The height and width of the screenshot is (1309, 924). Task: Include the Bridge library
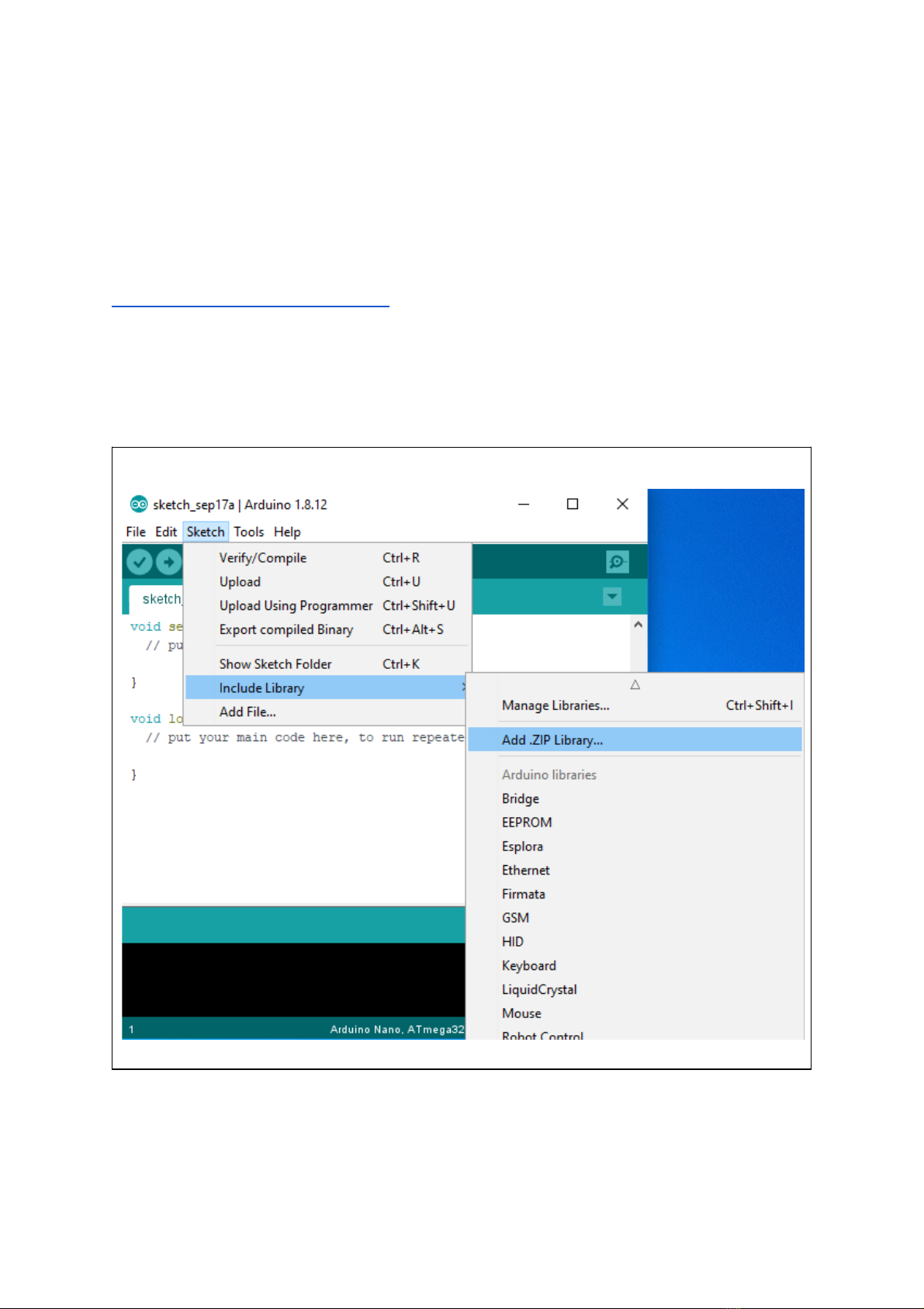click(x=635, y=798)
